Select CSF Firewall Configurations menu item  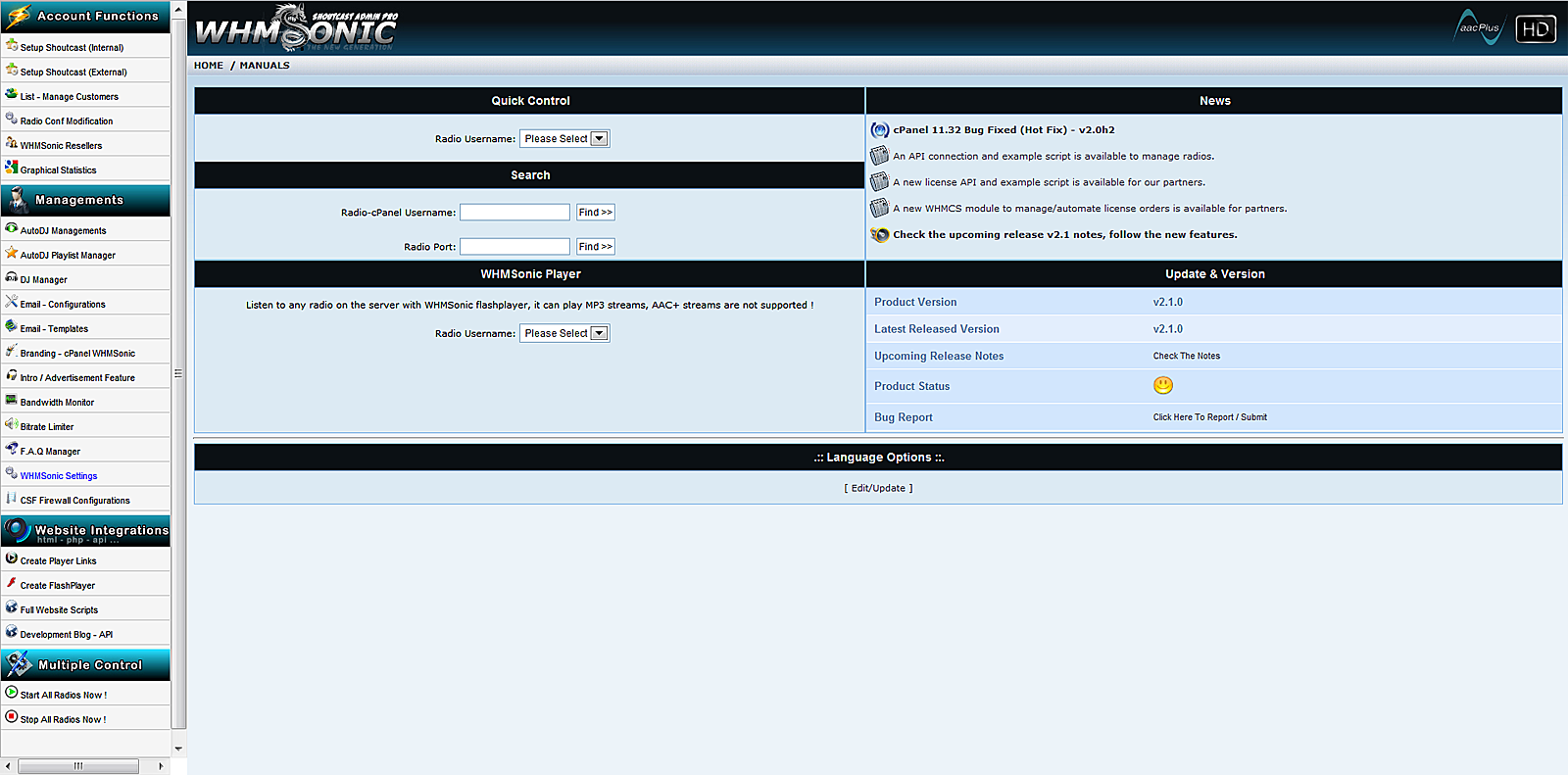tap(74, 501)
